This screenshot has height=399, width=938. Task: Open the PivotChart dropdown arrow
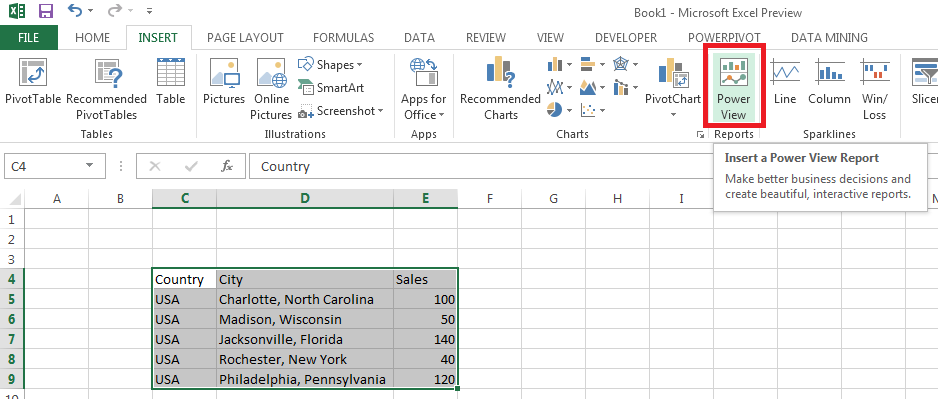(x=673, y=114)
